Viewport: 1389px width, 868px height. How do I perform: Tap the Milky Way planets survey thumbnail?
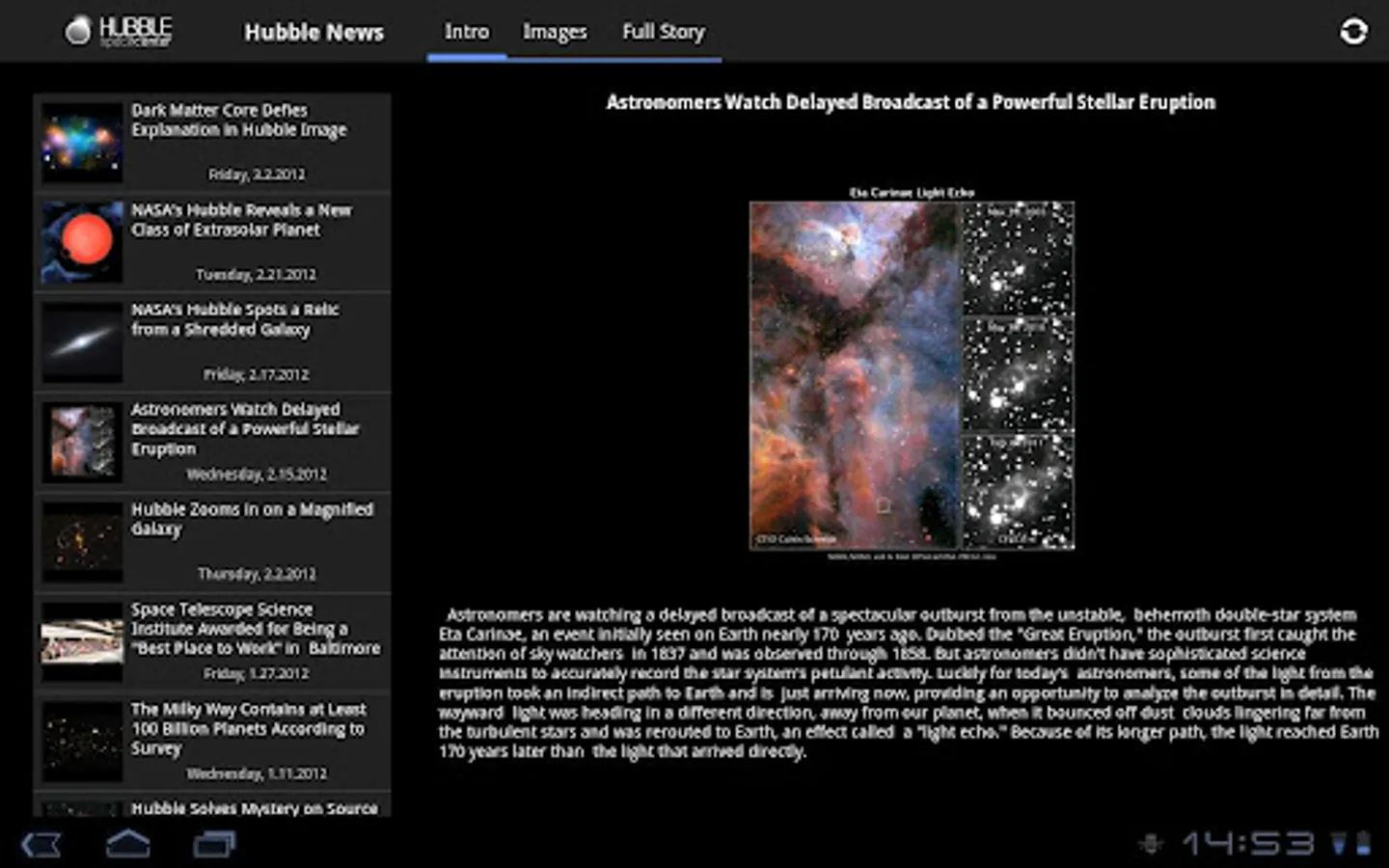(x=82, y=742)
